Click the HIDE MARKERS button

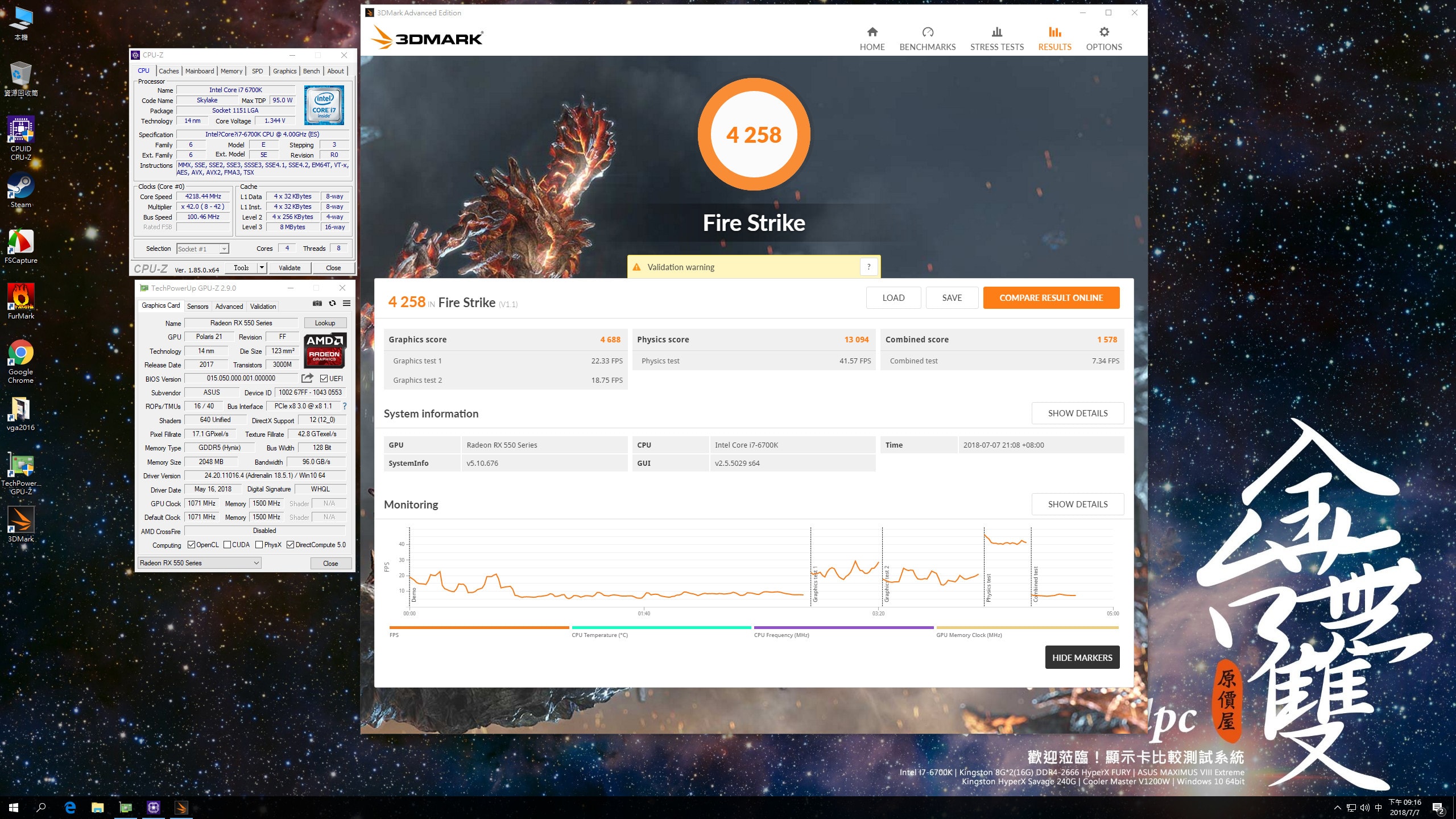click(x=1082, y=657)
